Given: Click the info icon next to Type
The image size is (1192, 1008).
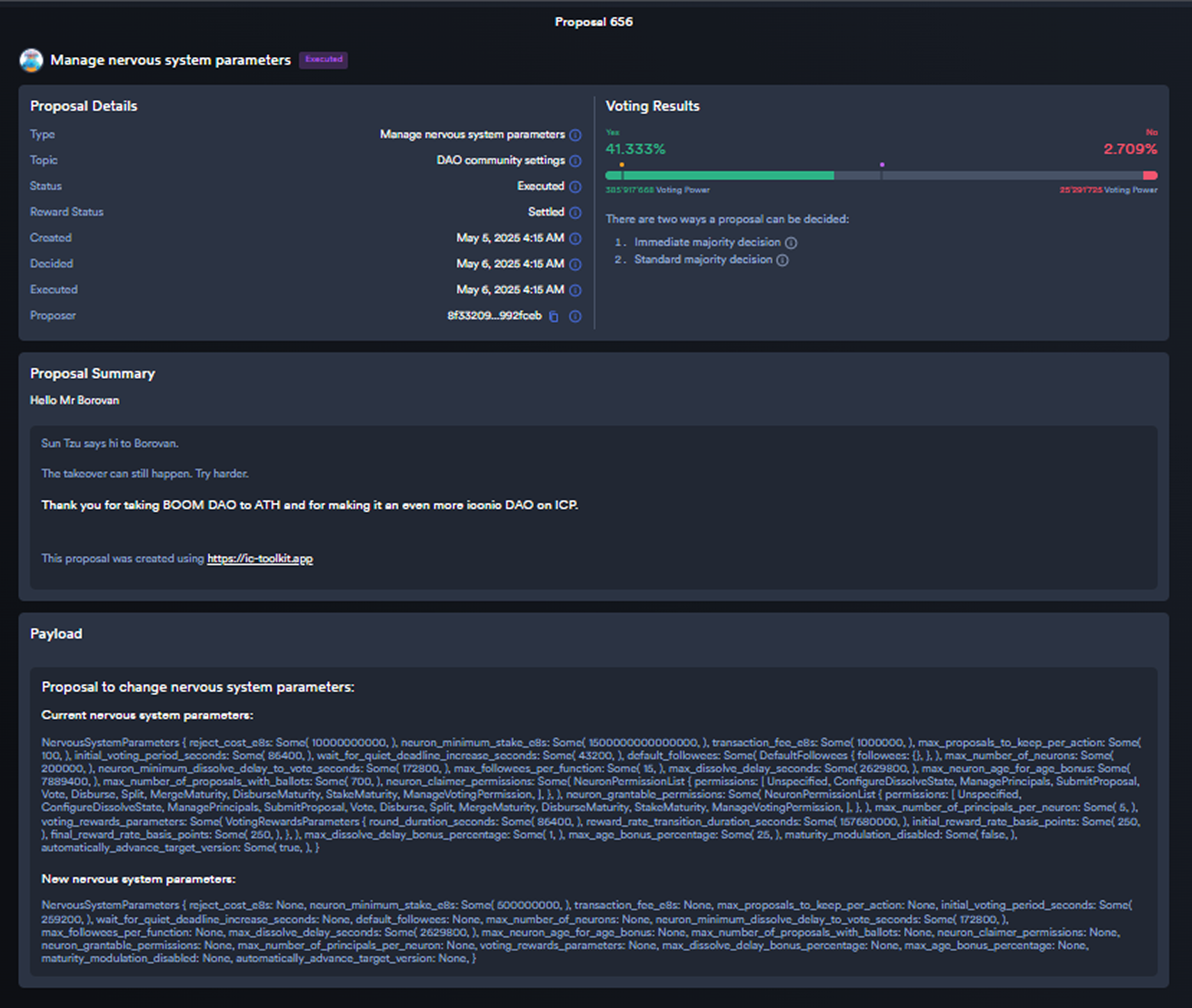Looking at the screenshot, I should (575, 135).
